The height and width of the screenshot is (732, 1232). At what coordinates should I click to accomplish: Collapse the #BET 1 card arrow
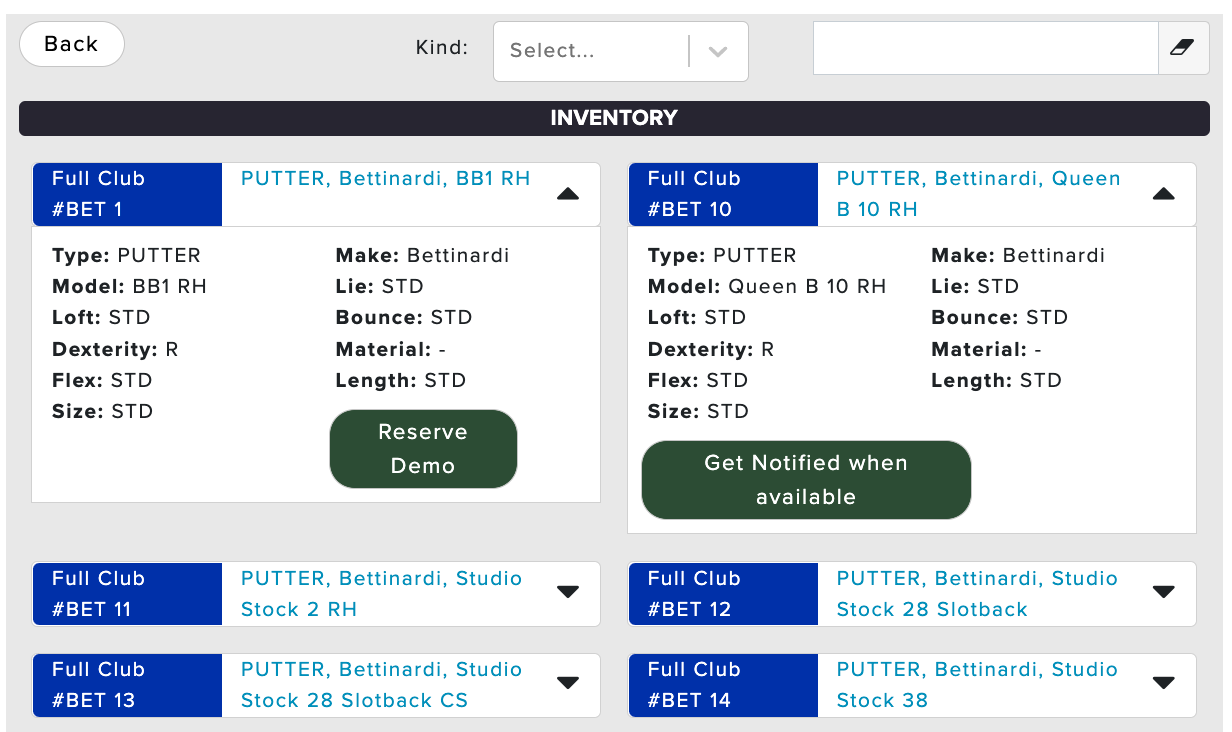pyautogui.click(x=568, y=194)
